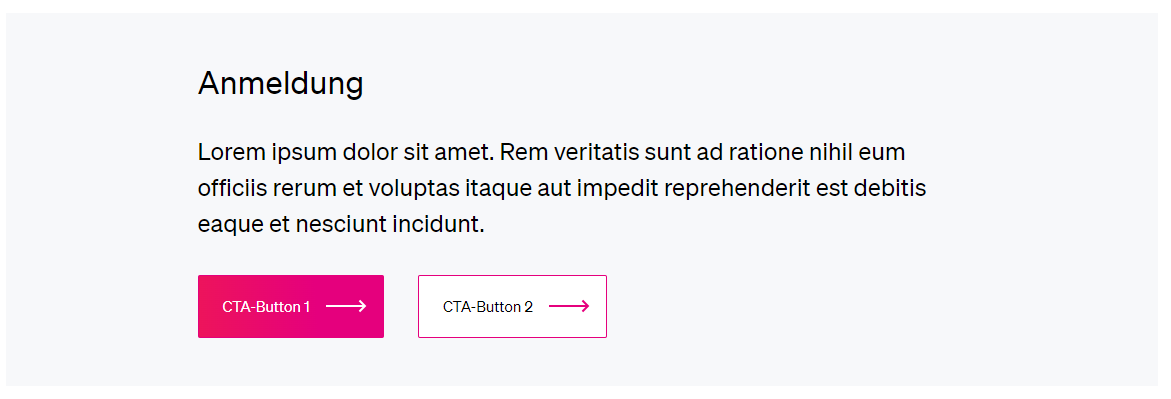Click the filled magenta CTA-Button 1
Viewport: 1171px width, 399px height.
[291, 306]
